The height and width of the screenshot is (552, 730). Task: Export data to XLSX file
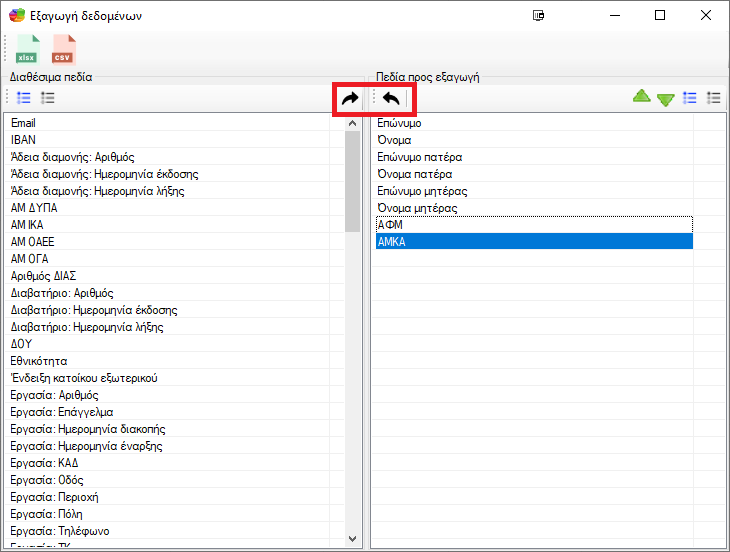click(x=27, y=49)
